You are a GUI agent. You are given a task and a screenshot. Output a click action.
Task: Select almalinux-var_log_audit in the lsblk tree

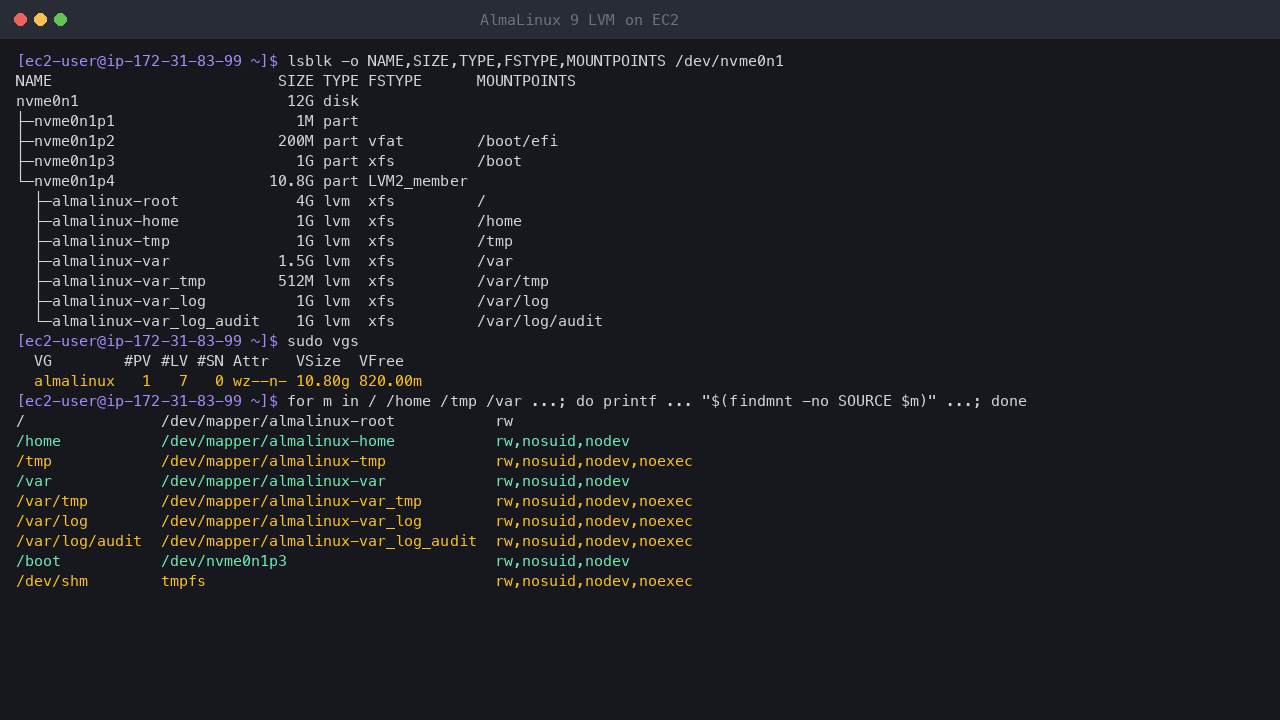coord(156,321)
